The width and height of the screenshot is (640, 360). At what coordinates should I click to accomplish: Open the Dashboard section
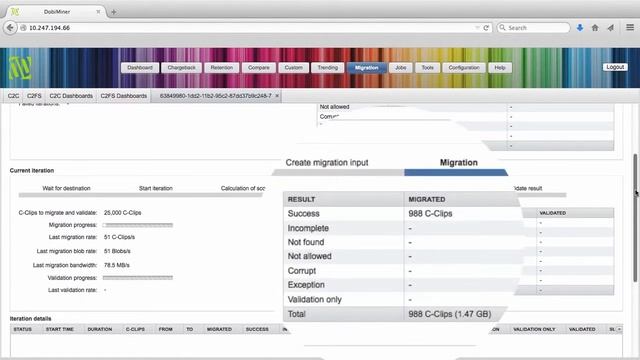tap(140, 68)
